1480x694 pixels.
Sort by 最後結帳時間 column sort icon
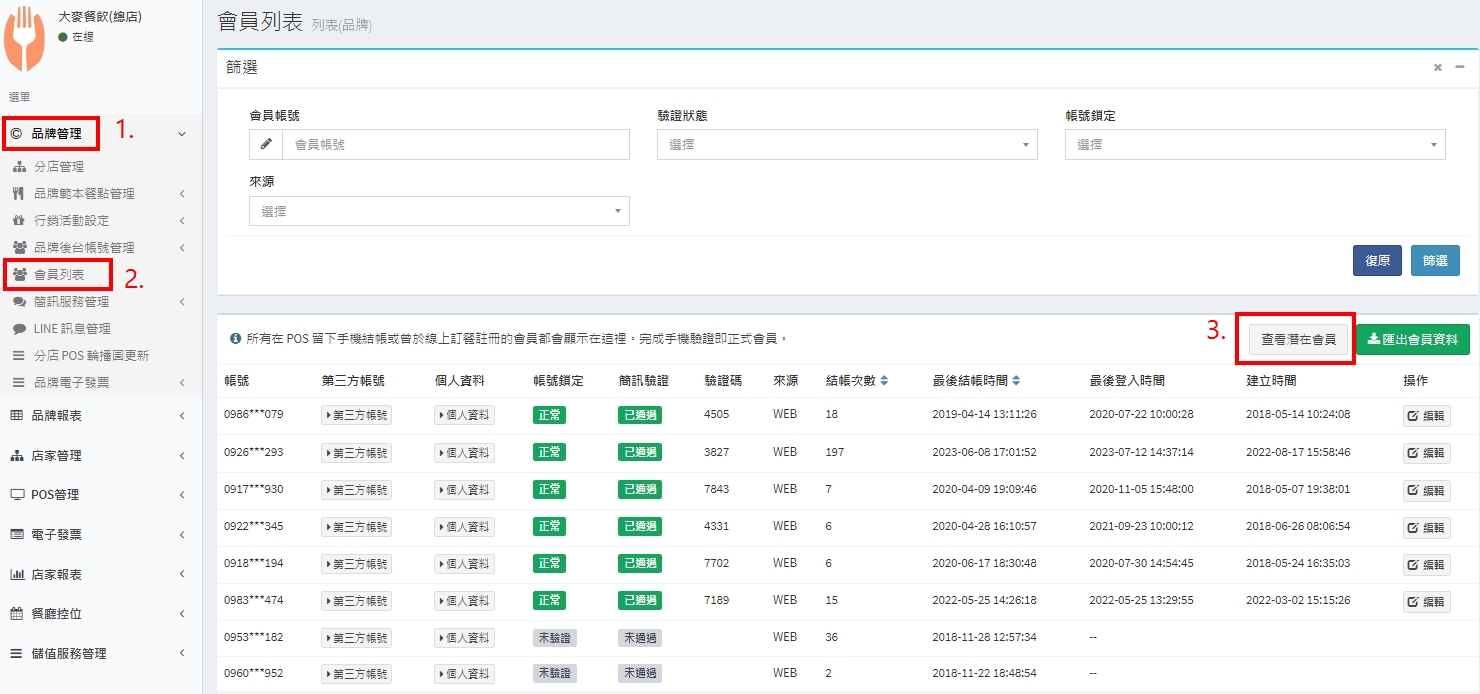[x=1016, y=381]
